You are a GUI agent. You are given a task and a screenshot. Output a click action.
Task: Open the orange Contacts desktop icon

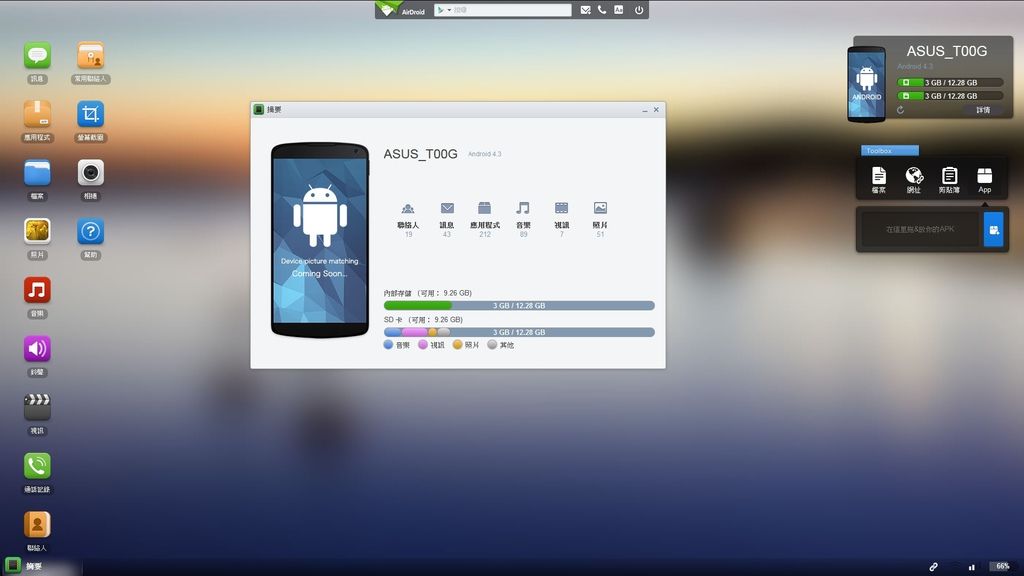(x=37, y=524)
